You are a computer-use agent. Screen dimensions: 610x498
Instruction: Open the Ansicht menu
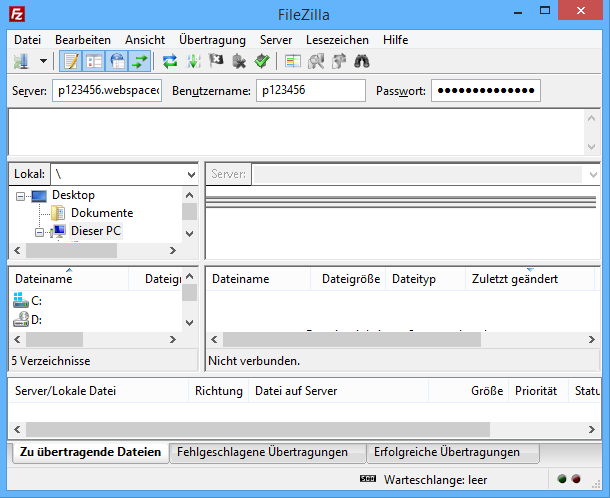(145, 40)
